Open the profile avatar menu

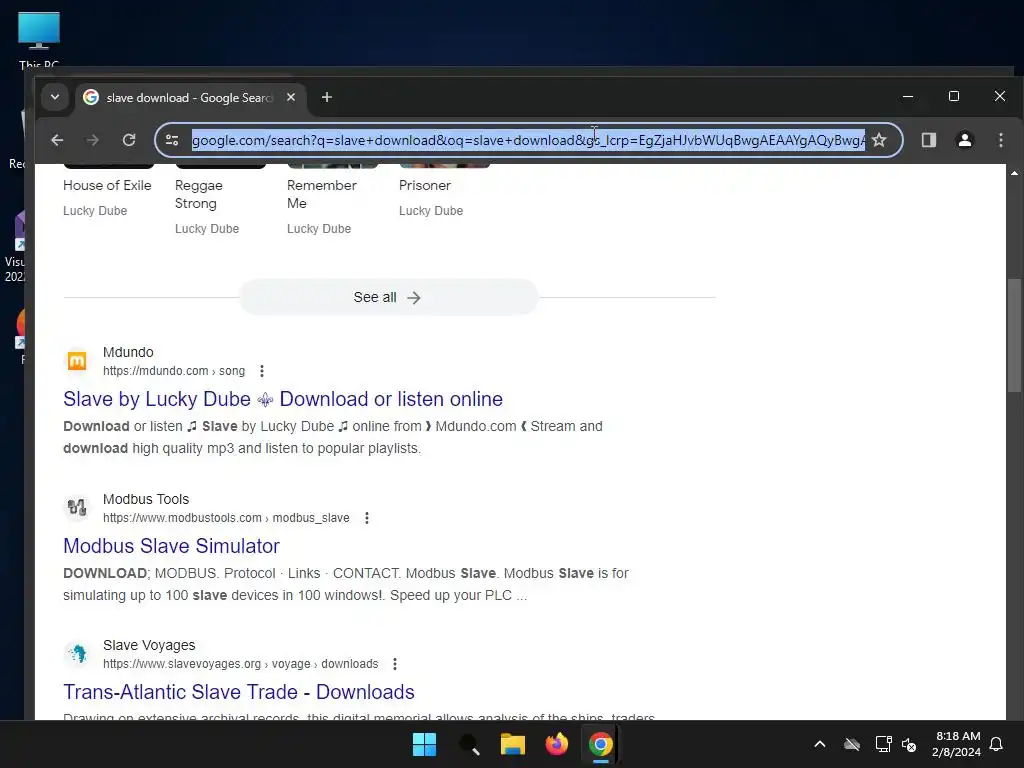(965, 140)
